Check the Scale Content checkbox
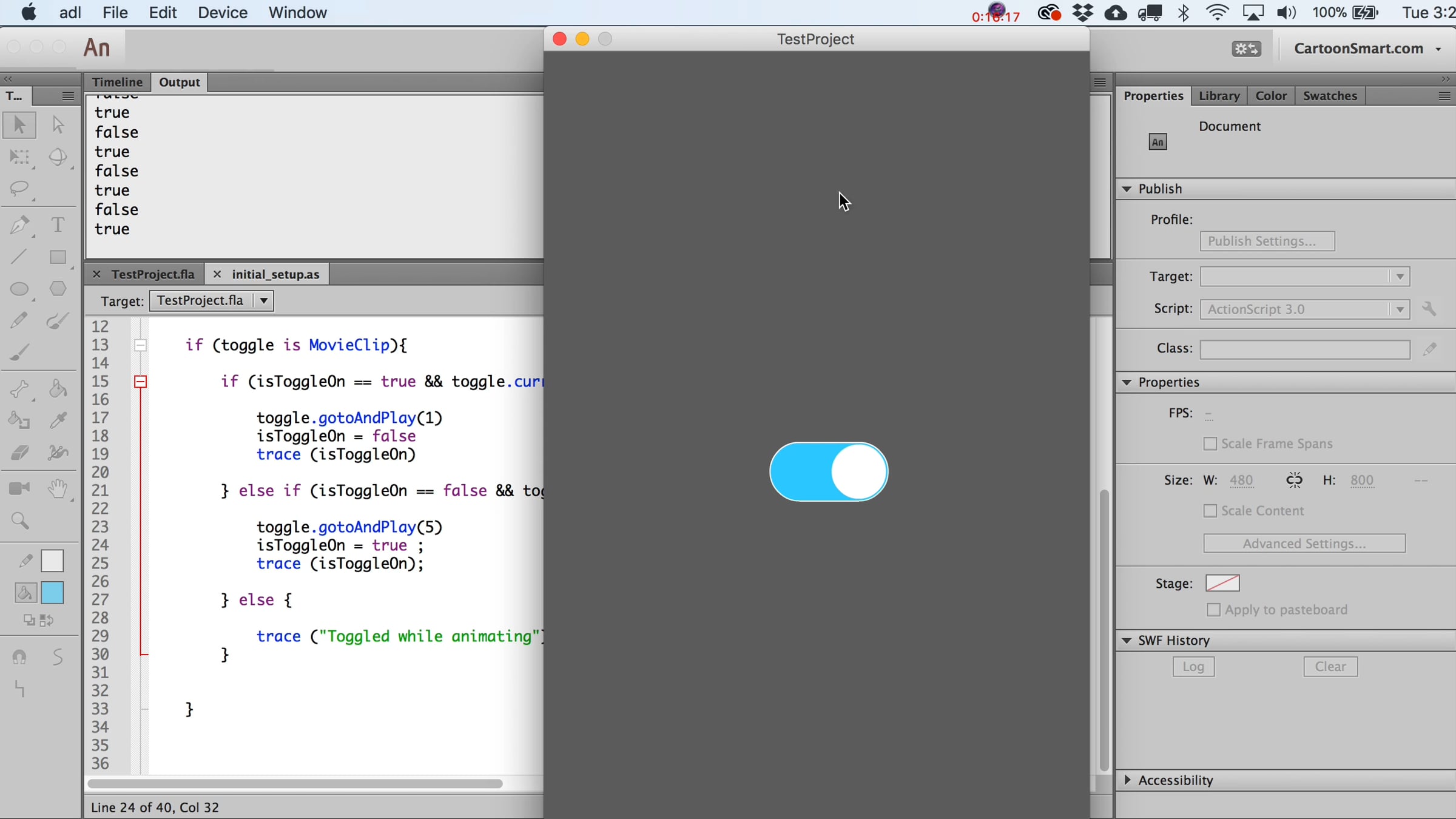Image resolution: width=1456 pixels, height=819 pixels. coord(1210,511)
